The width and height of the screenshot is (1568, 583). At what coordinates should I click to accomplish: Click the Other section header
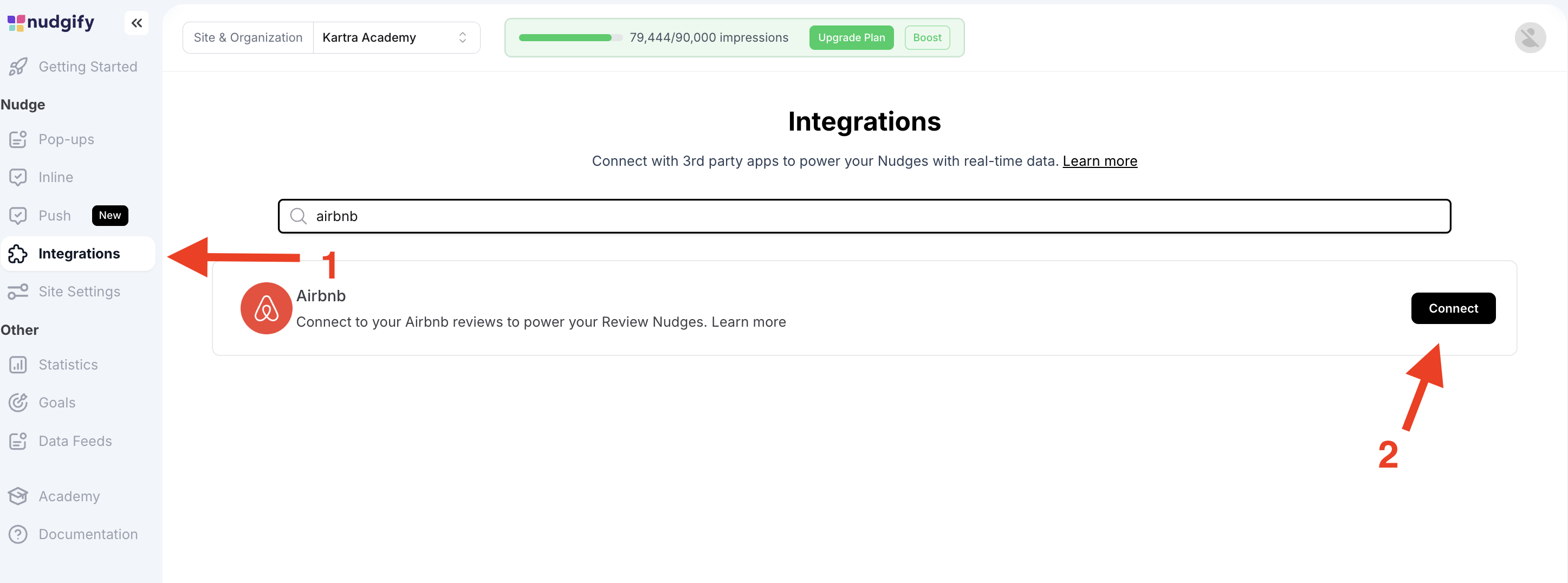pyautogui.click(x=20, y=330)
